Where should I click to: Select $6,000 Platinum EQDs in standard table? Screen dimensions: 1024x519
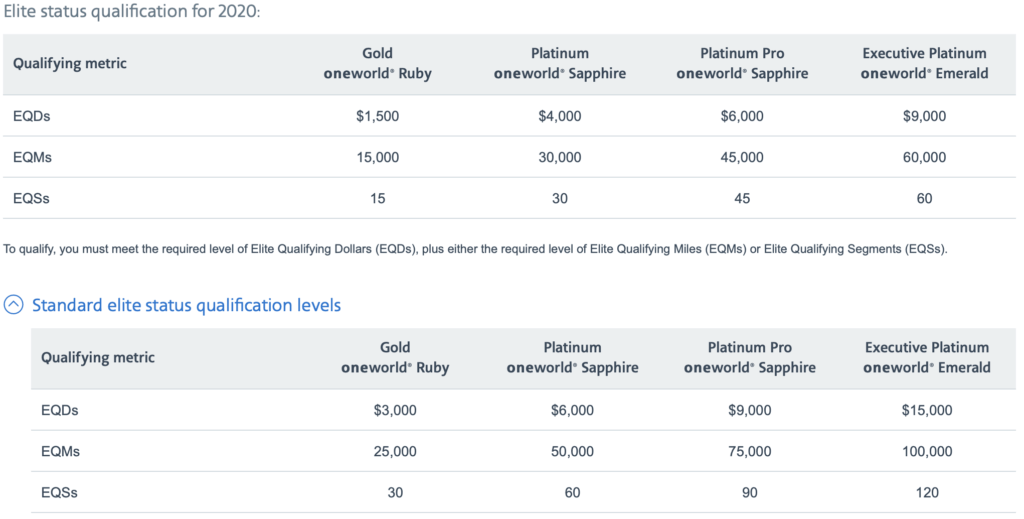[572, 410]
